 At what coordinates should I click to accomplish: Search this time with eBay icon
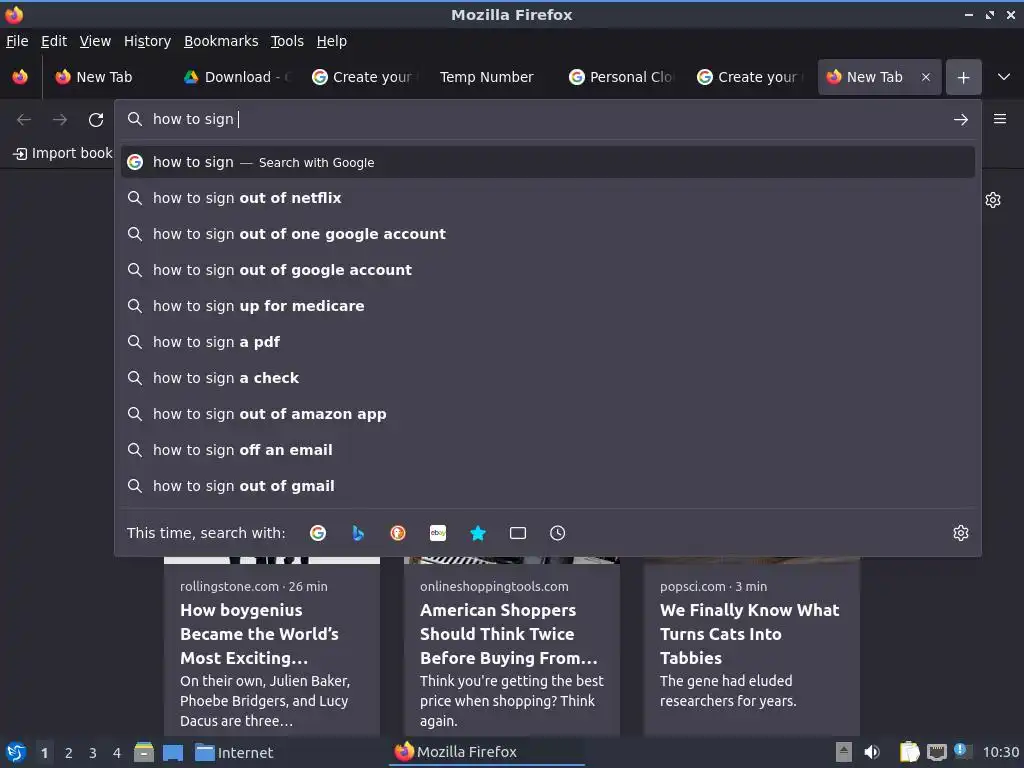coord(438,533)
